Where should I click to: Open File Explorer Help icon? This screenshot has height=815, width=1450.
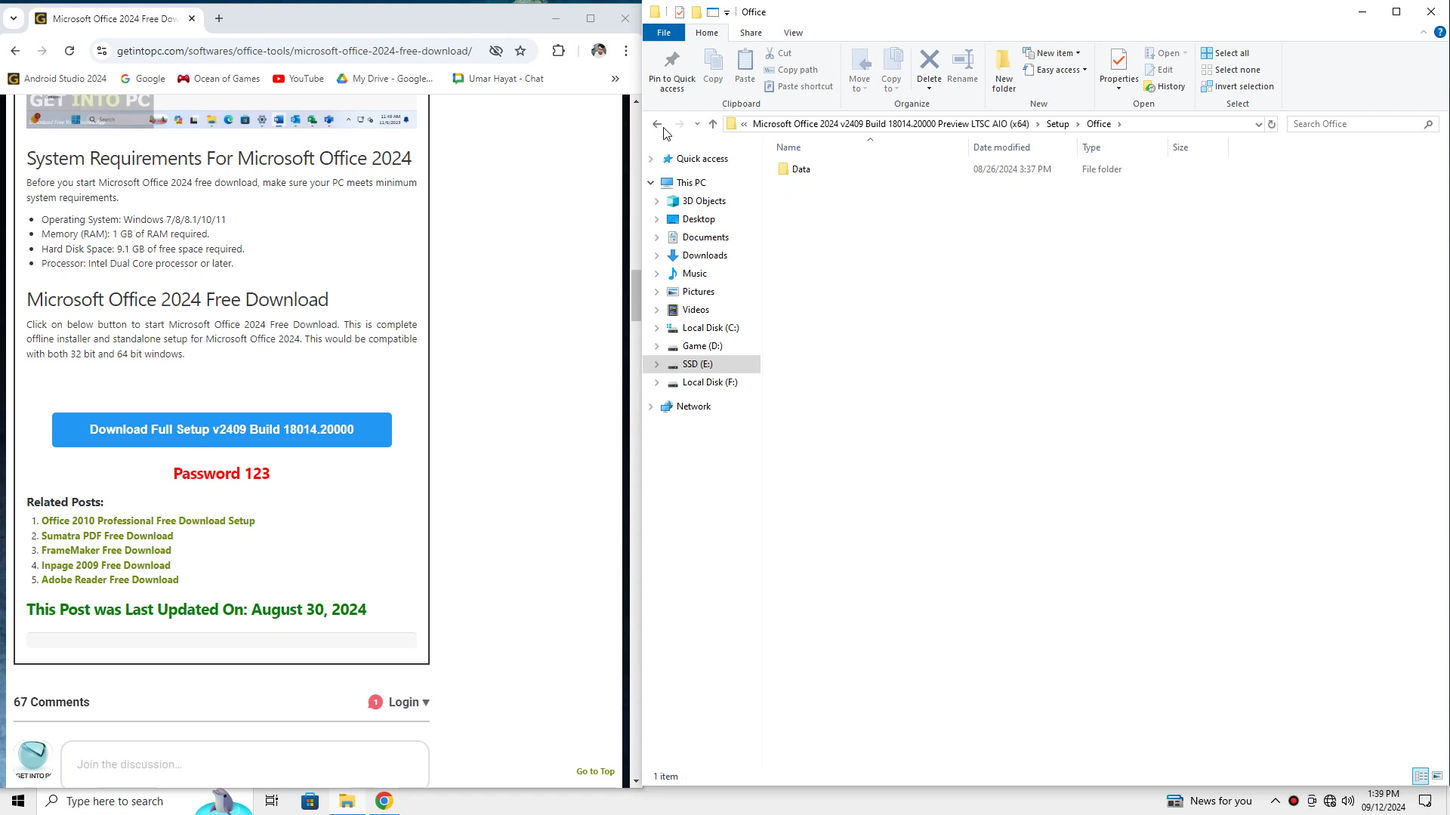[1440, 33]
